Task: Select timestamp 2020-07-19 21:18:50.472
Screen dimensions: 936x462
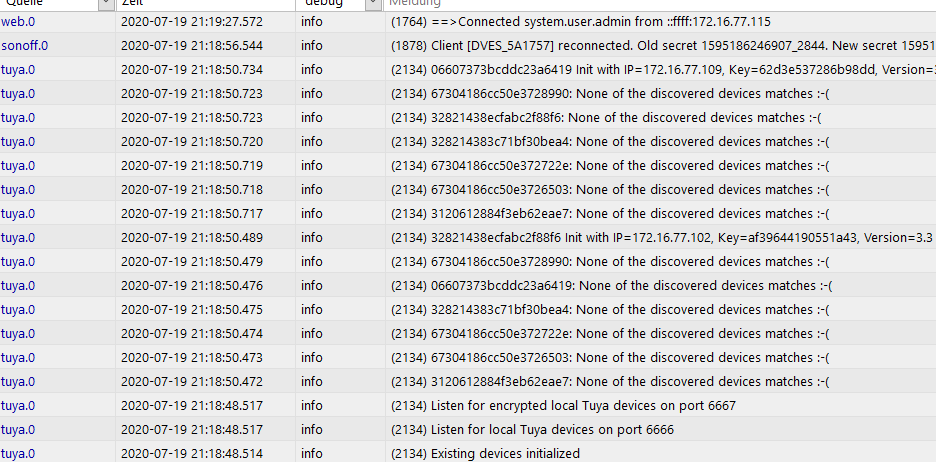Action: tap(192, 381)
